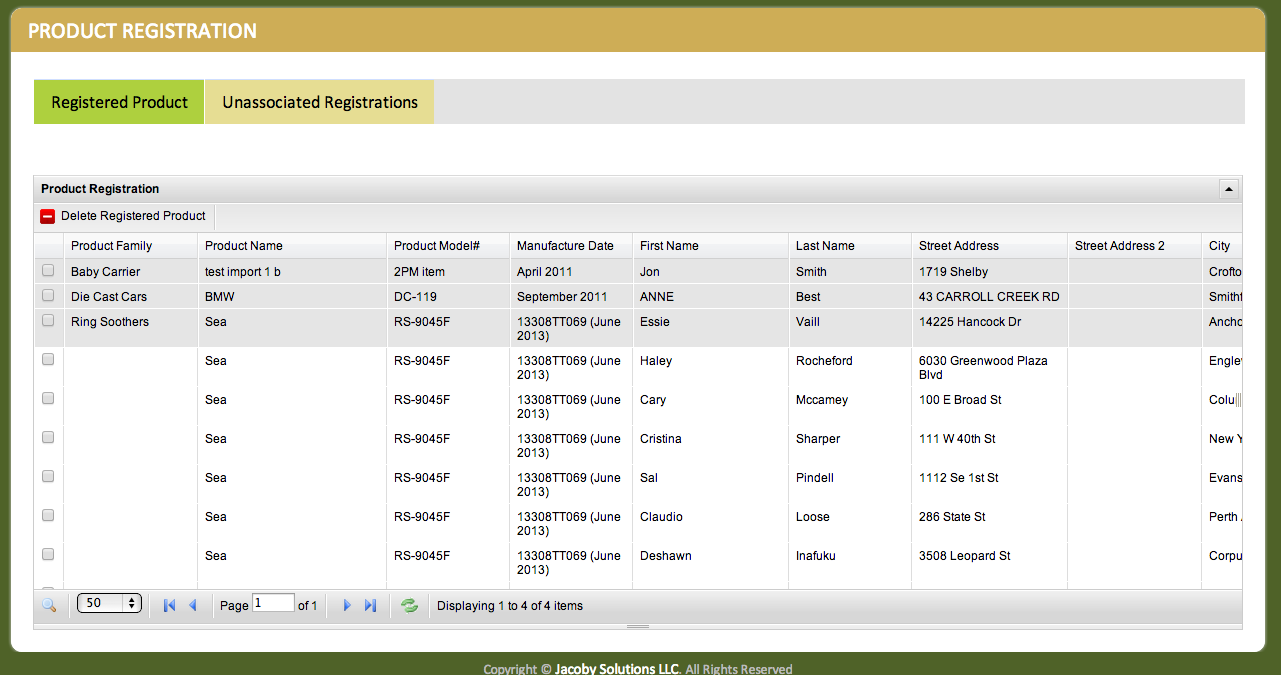Select the checkbox in Cristina Sharper's row
The height and width of the screenshot is (675, 1281).
[48, 437]
